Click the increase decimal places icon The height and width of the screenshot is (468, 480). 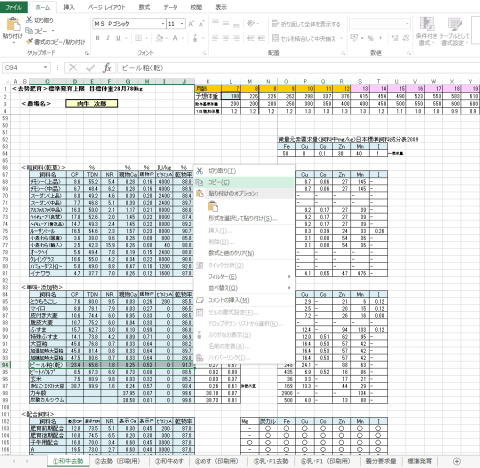[395, 38]
